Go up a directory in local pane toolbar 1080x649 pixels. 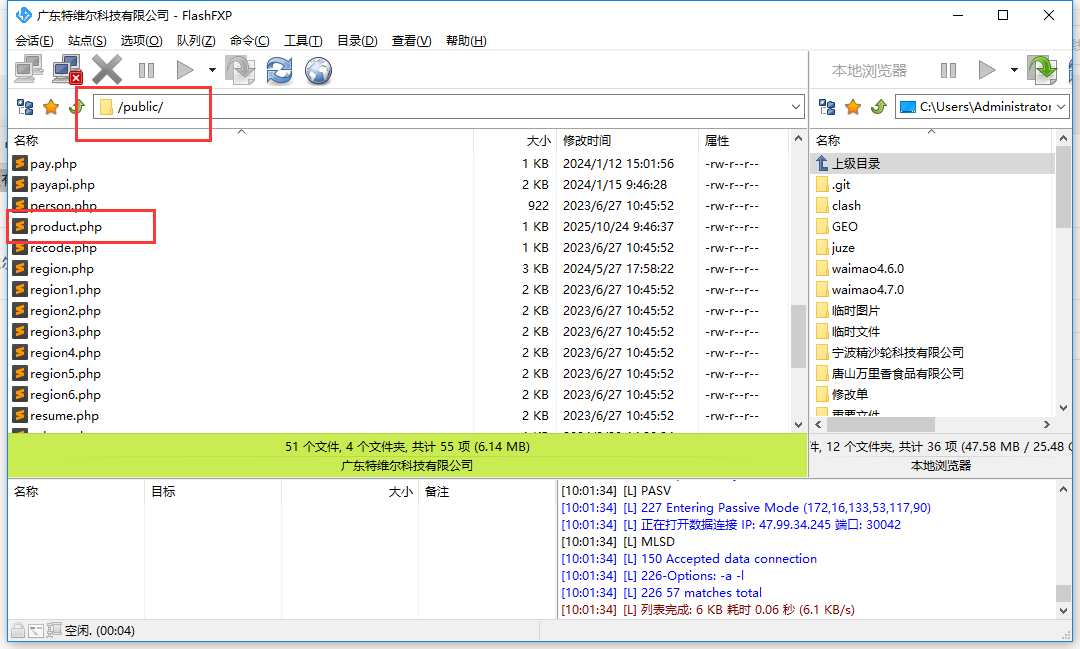[x=879, y=107]
